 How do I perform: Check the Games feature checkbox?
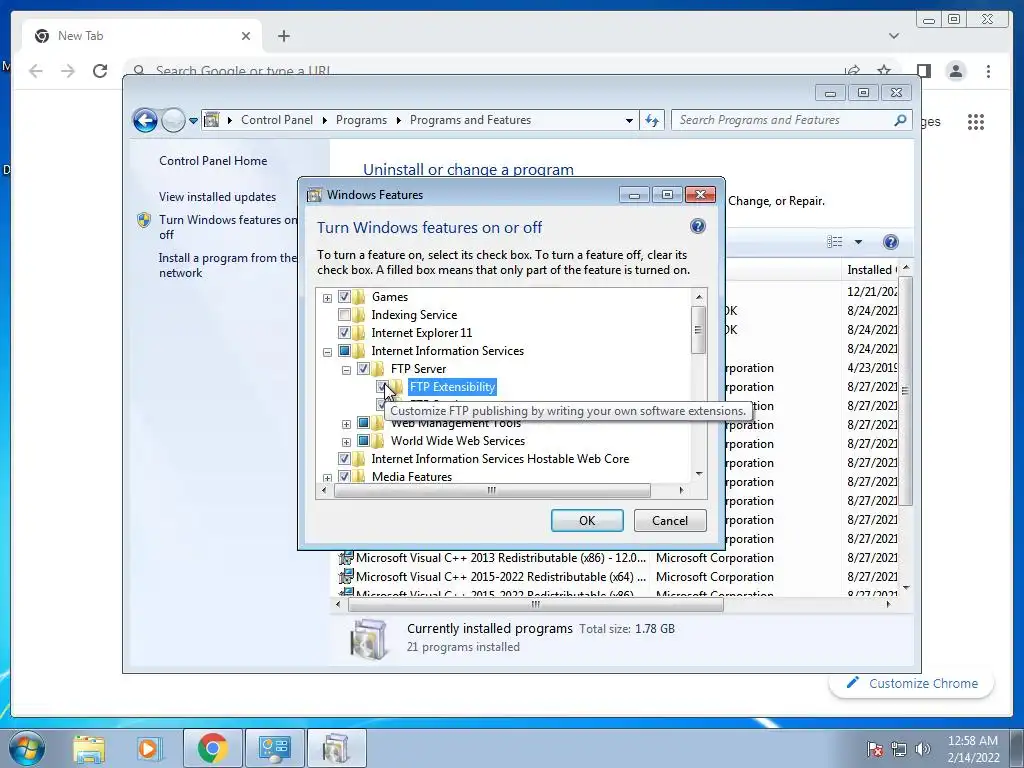pyautogui.click(x=344, y=296)
